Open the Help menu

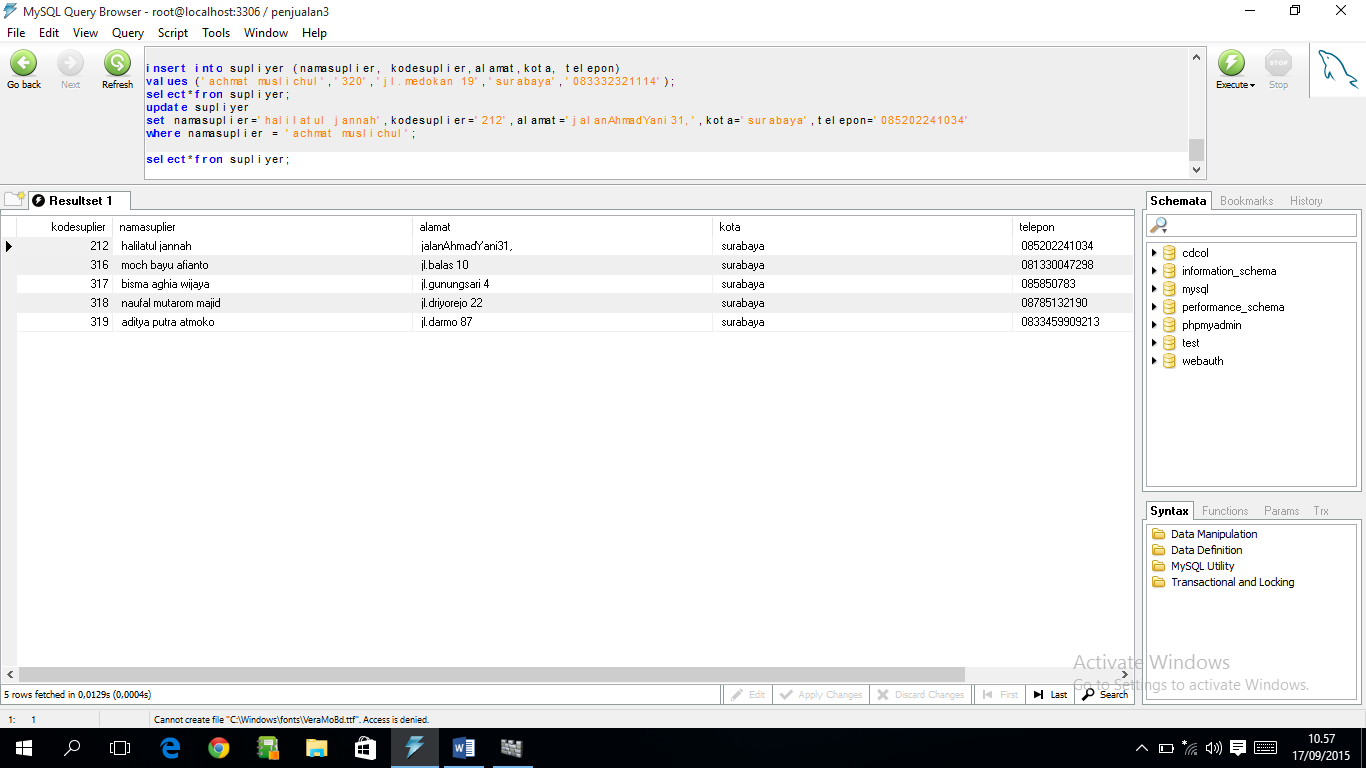(x=314, y=32)
